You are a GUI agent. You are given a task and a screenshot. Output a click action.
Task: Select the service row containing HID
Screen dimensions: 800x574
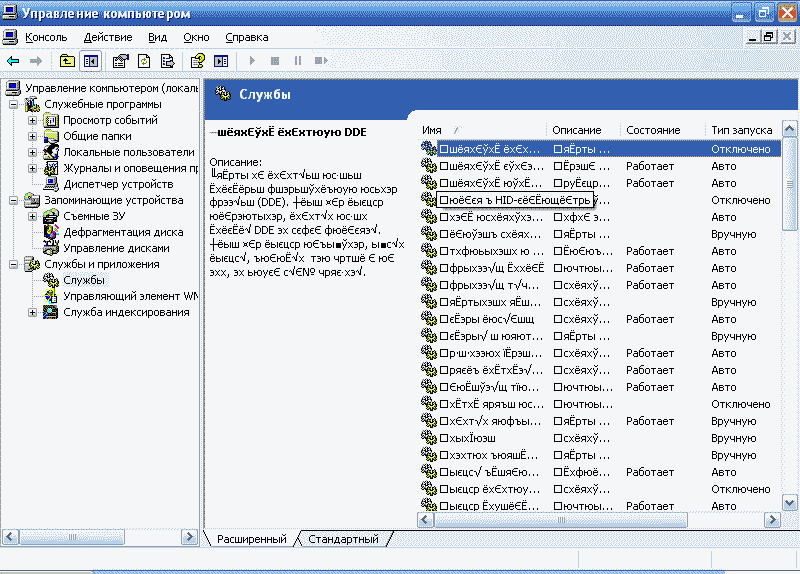click(515, 200)
